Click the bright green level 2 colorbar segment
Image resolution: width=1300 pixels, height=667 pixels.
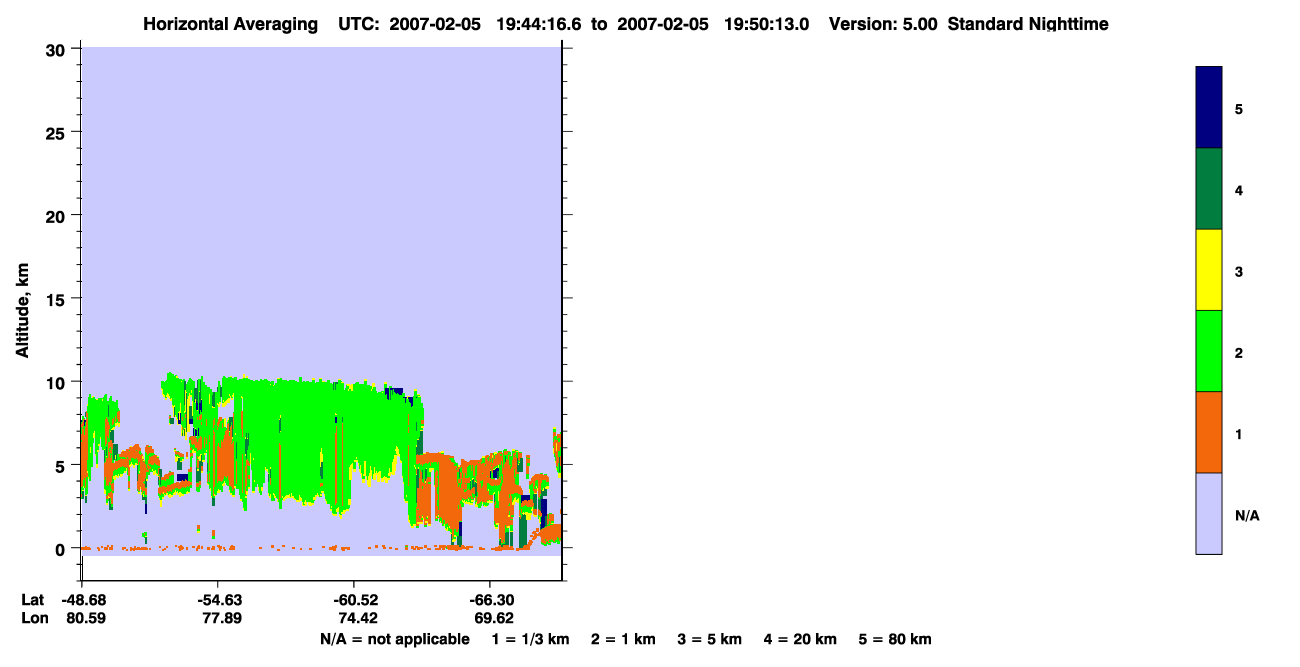(x=1208, y=351)
